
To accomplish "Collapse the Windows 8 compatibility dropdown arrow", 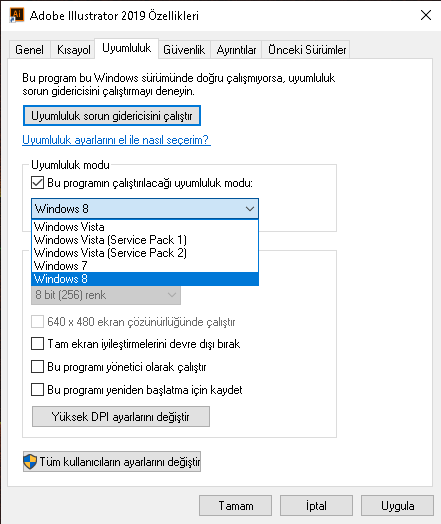I will tap(250, 209).
